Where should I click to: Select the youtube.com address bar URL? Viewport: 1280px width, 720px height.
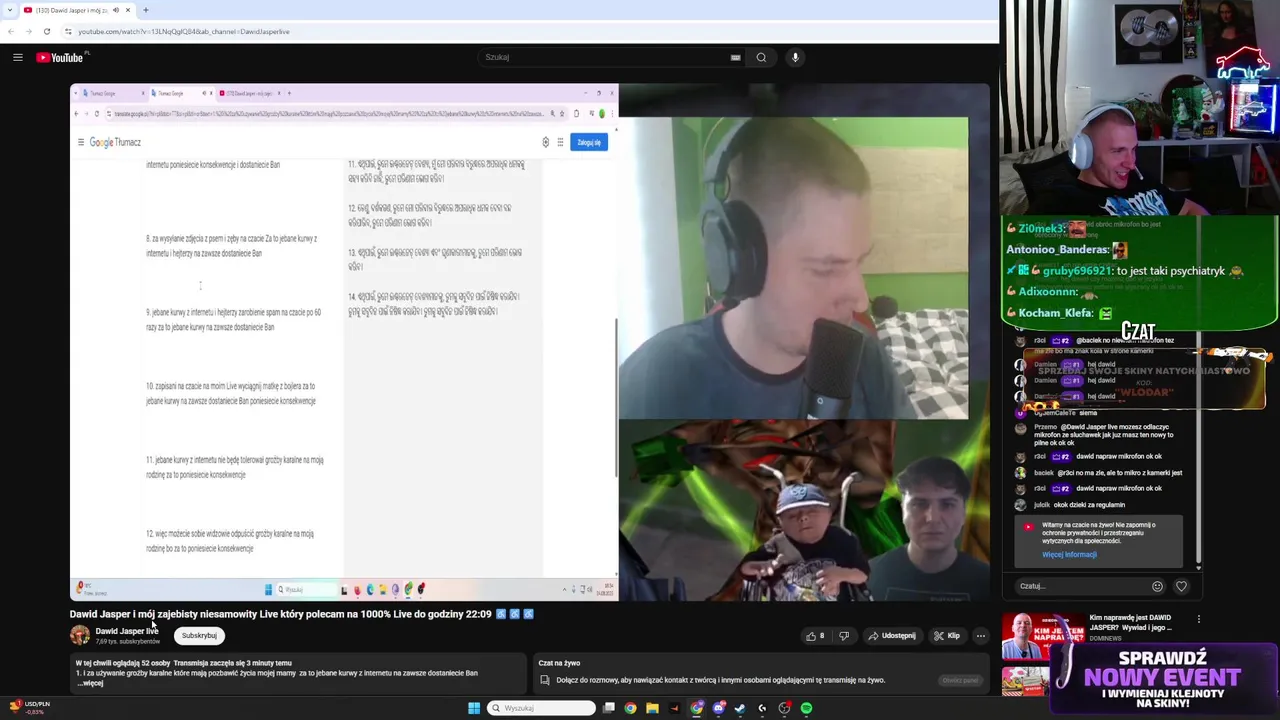tap(184, 31)
